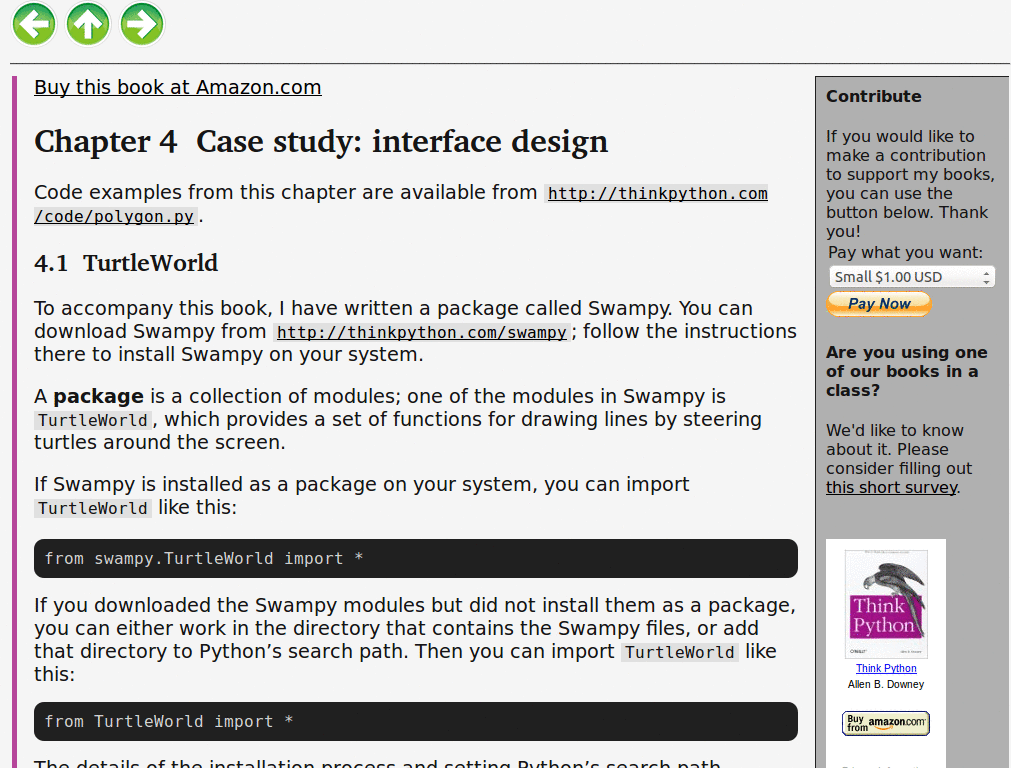Open the thinkpython.com/swampy link

pos(421,332)
